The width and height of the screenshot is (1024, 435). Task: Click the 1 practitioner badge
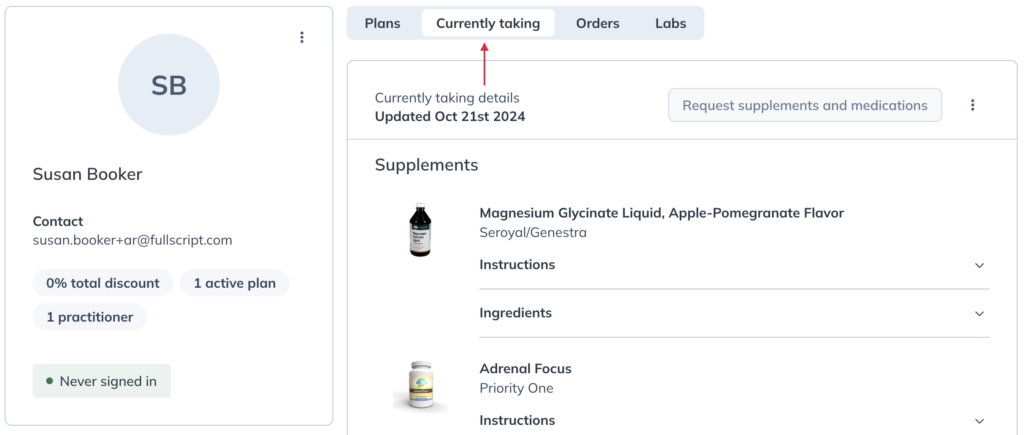pos(89,317)
